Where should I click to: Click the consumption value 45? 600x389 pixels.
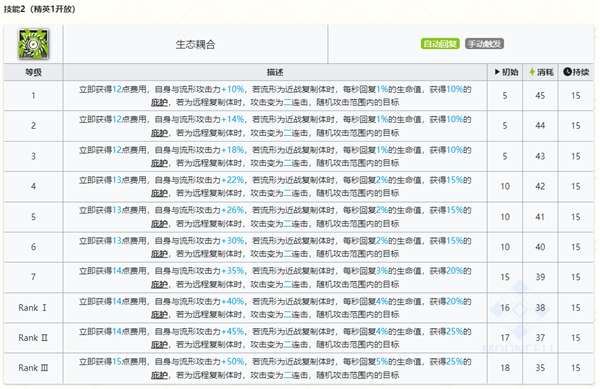540,96
